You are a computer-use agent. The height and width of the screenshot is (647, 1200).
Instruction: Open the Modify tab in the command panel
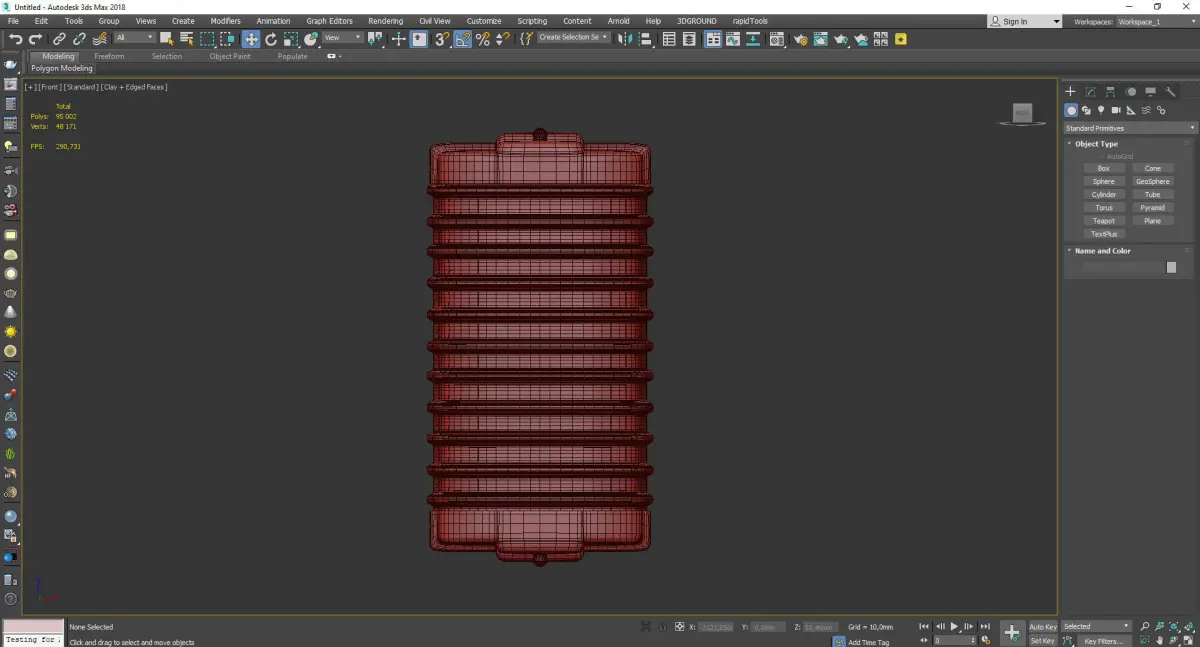coord(1091,92)
